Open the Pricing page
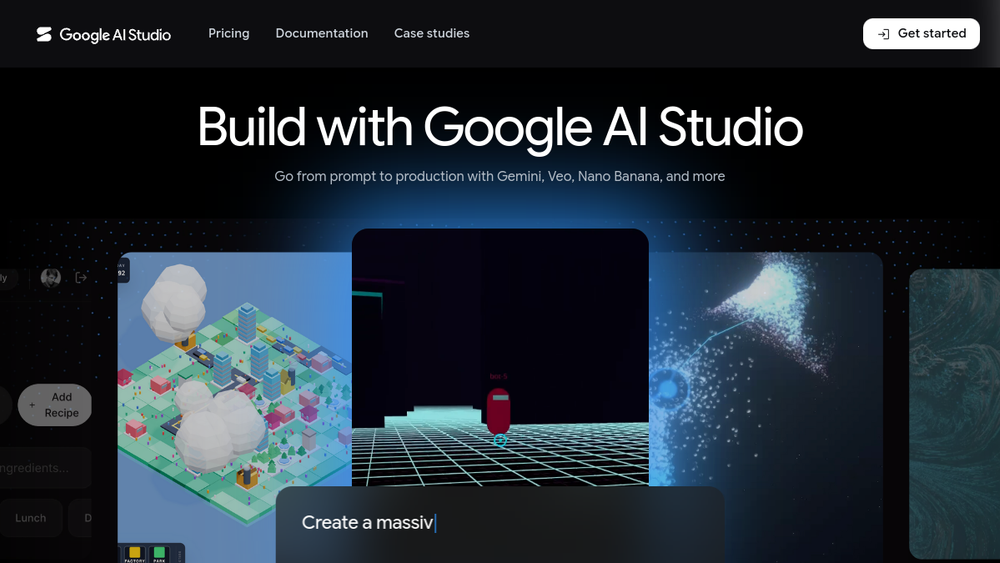 coord(228,33)
